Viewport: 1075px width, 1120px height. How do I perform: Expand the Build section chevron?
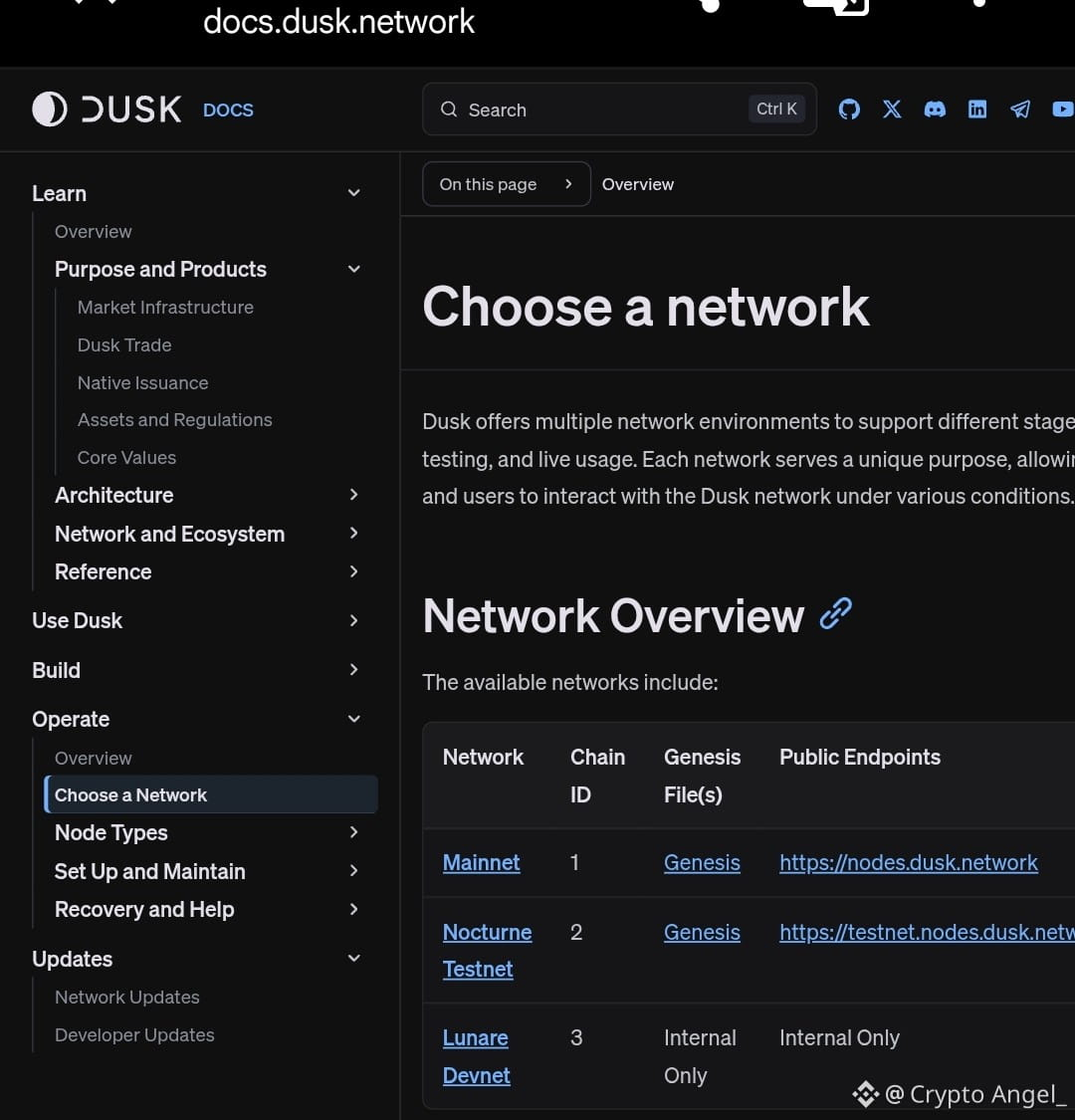[353, 669]
